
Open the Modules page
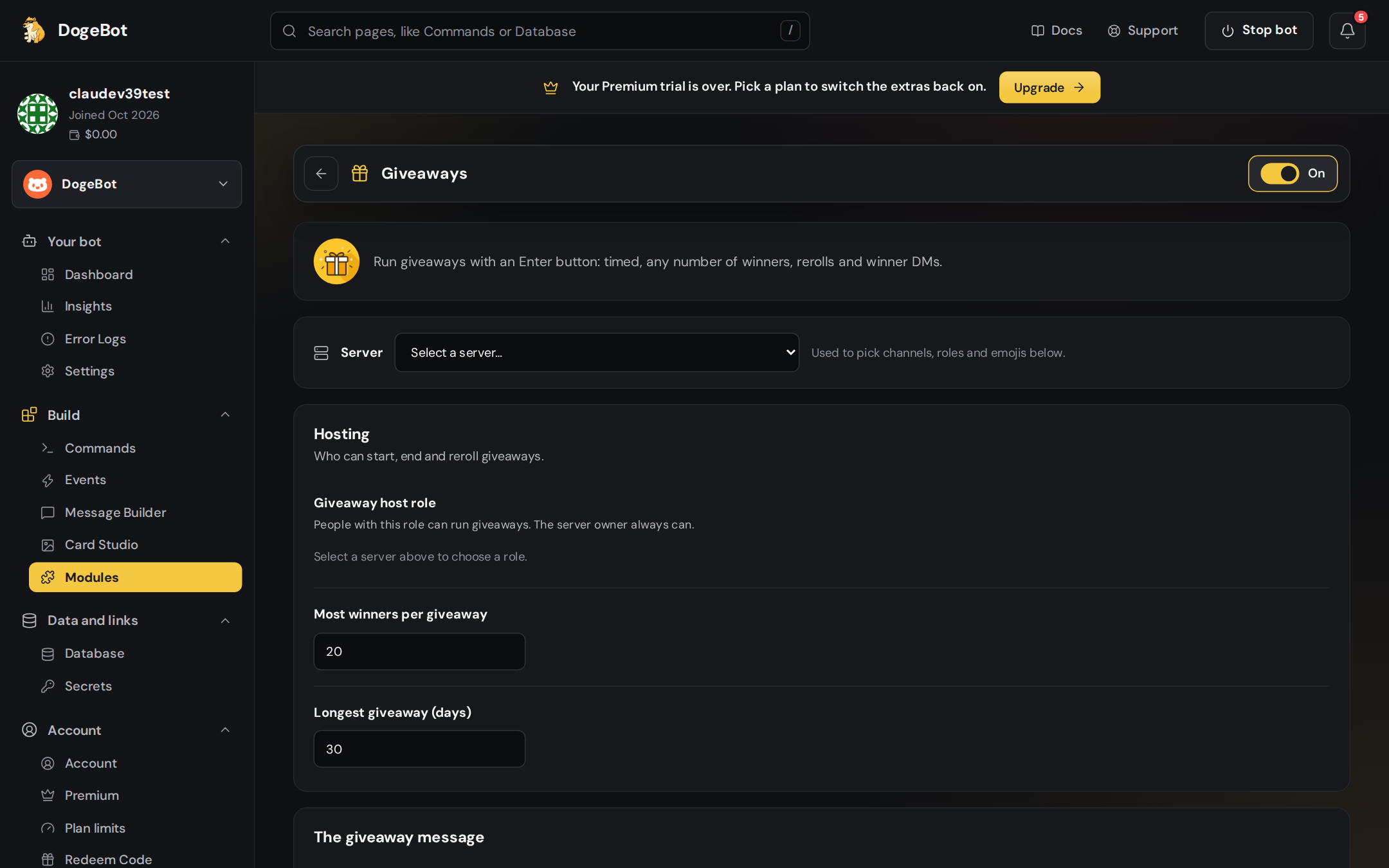[135, 577]
